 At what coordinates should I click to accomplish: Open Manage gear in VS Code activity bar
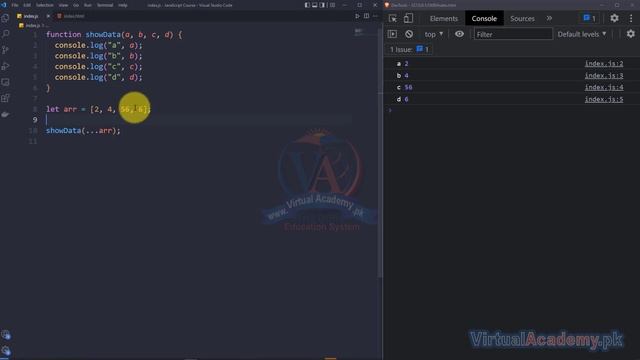[x=6, y=350]
